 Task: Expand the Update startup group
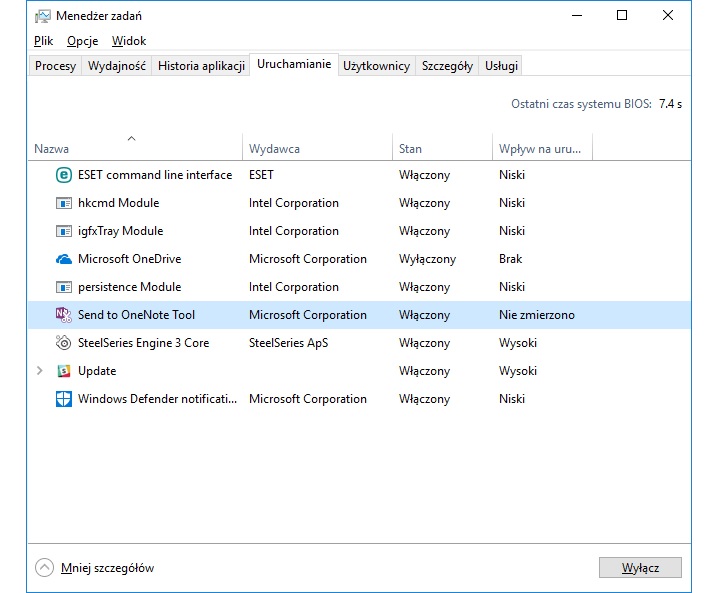[40, 371]
